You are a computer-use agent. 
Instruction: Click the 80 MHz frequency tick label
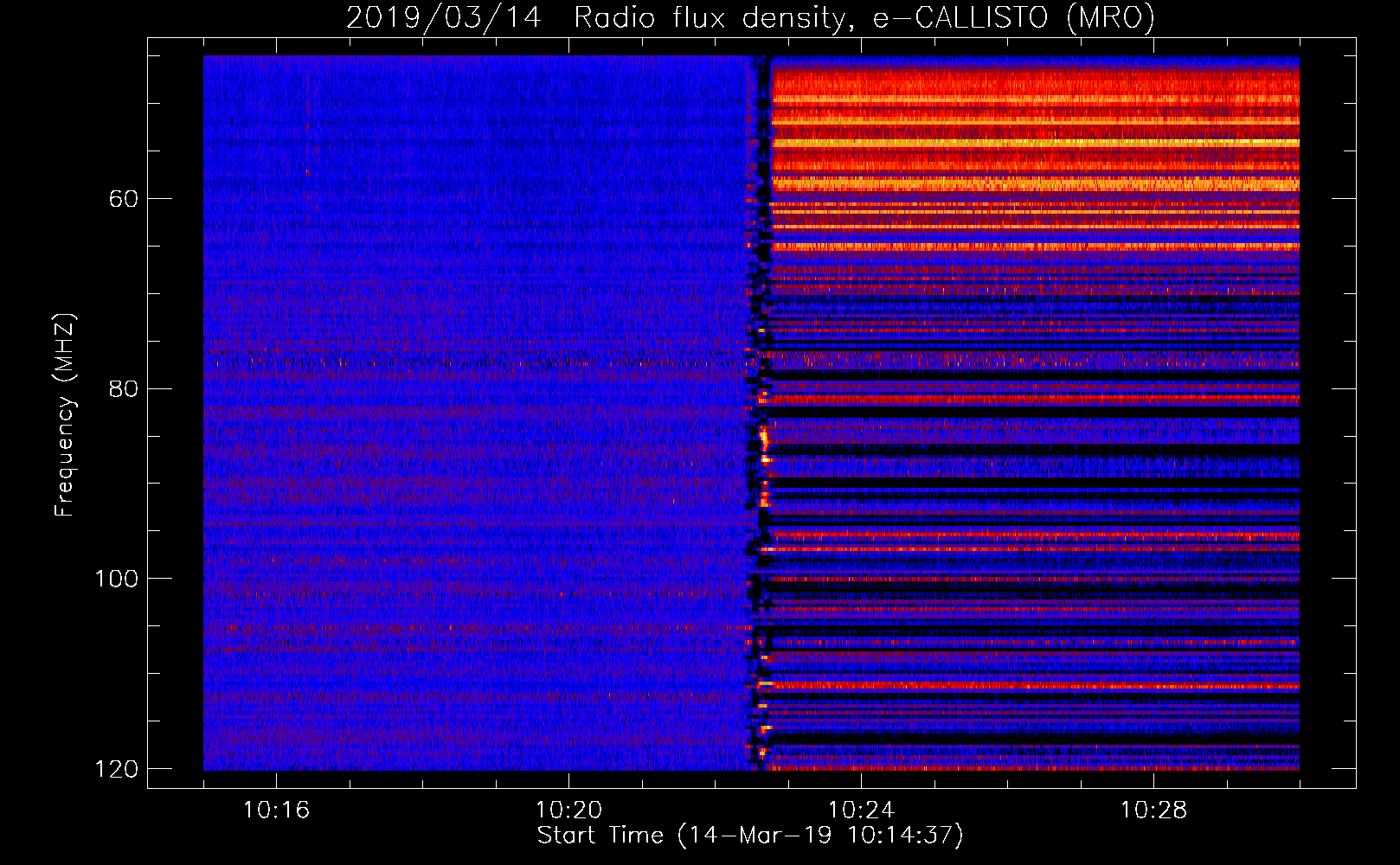tap(124, 388)
